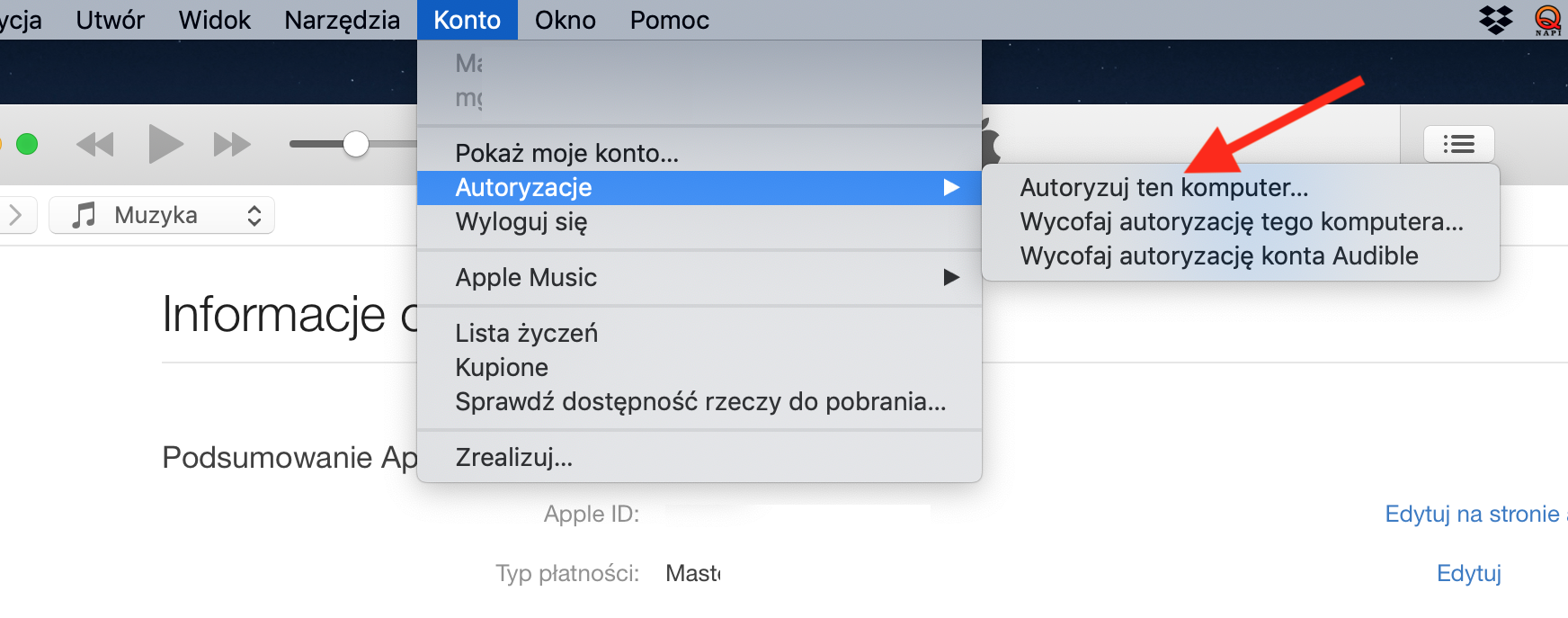1568x618 pixels.
Task: Open the list view button in toolbar
Action: pos(1458,144)
